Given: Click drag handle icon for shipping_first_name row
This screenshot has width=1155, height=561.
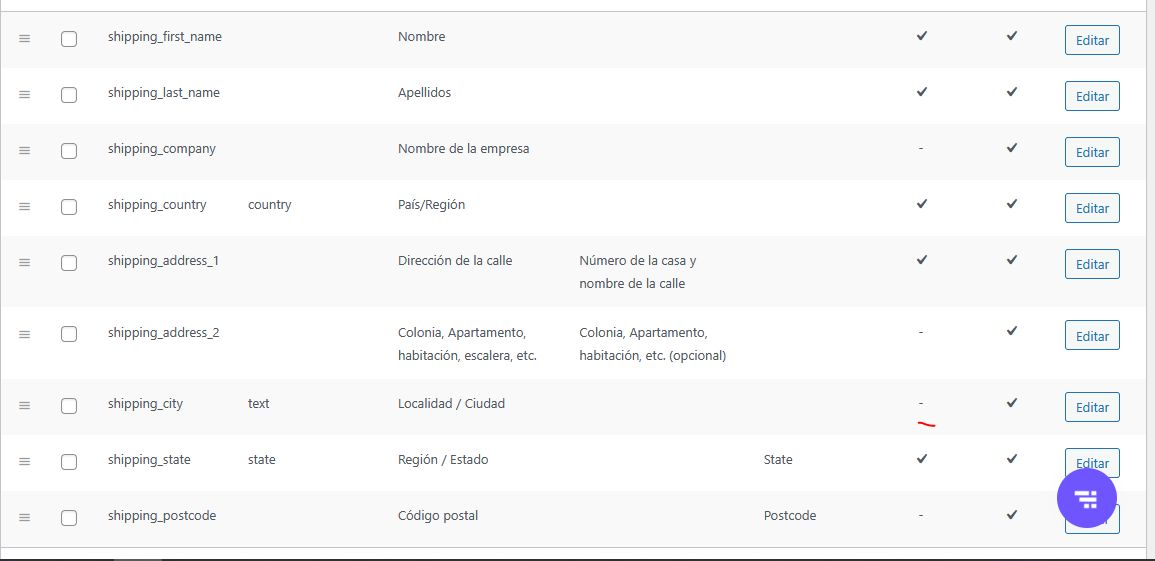Looking at the screenshot, I should 25,38.
